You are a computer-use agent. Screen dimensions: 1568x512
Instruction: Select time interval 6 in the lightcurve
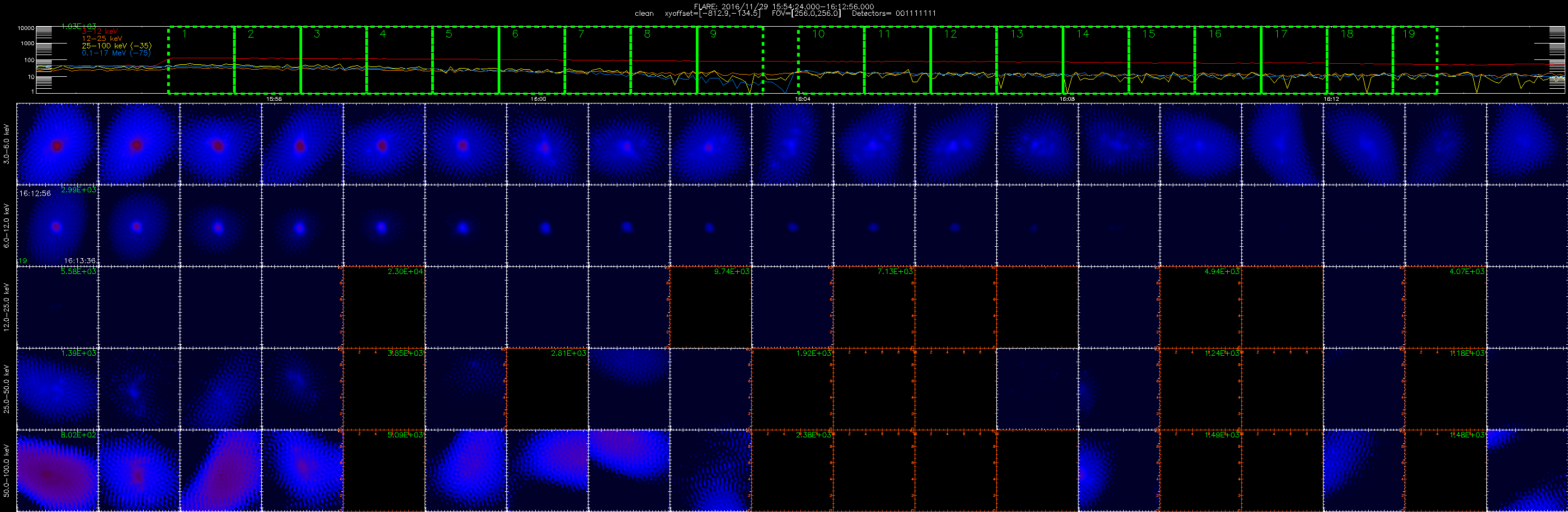click(532, 60)
